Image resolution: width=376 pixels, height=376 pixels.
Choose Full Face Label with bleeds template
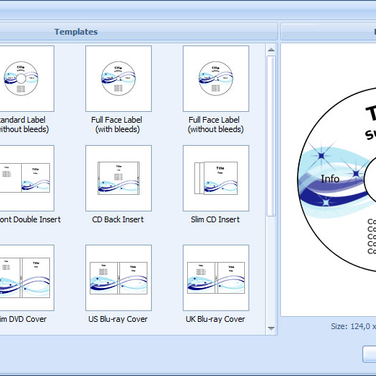click(x=118, y=79)
